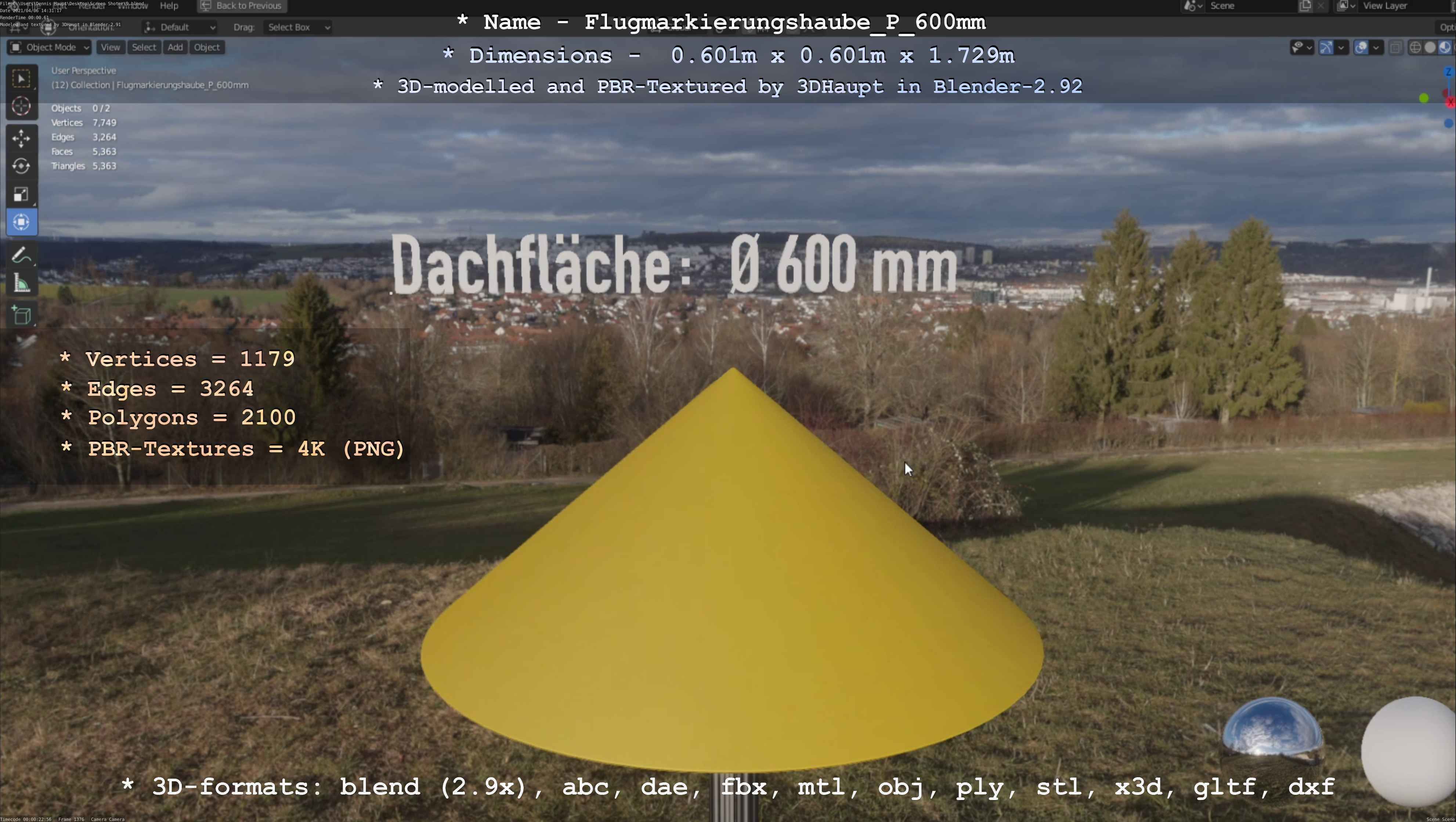1456x822 pixels.
Task: Open selectability and visibility dropdown
Action: pyautogui.click(x=1302, y=47)
